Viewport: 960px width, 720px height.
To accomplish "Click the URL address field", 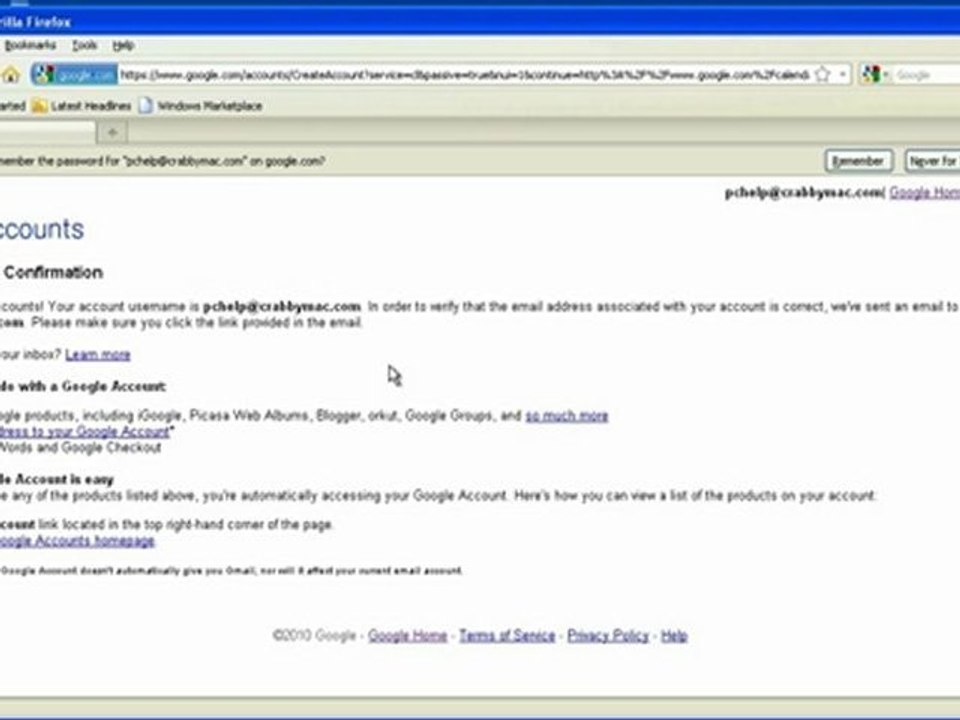I will (464, 75).
